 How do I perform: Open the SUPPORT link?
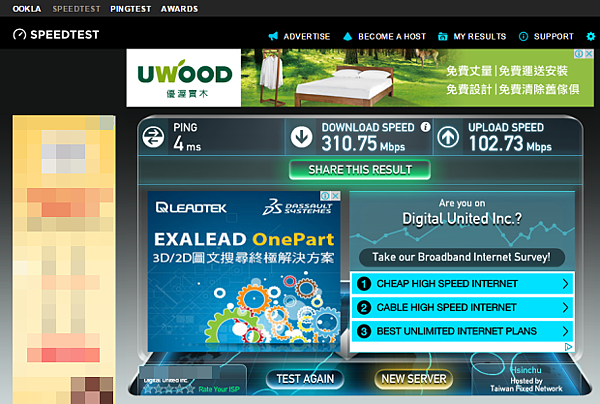point(553,36)
